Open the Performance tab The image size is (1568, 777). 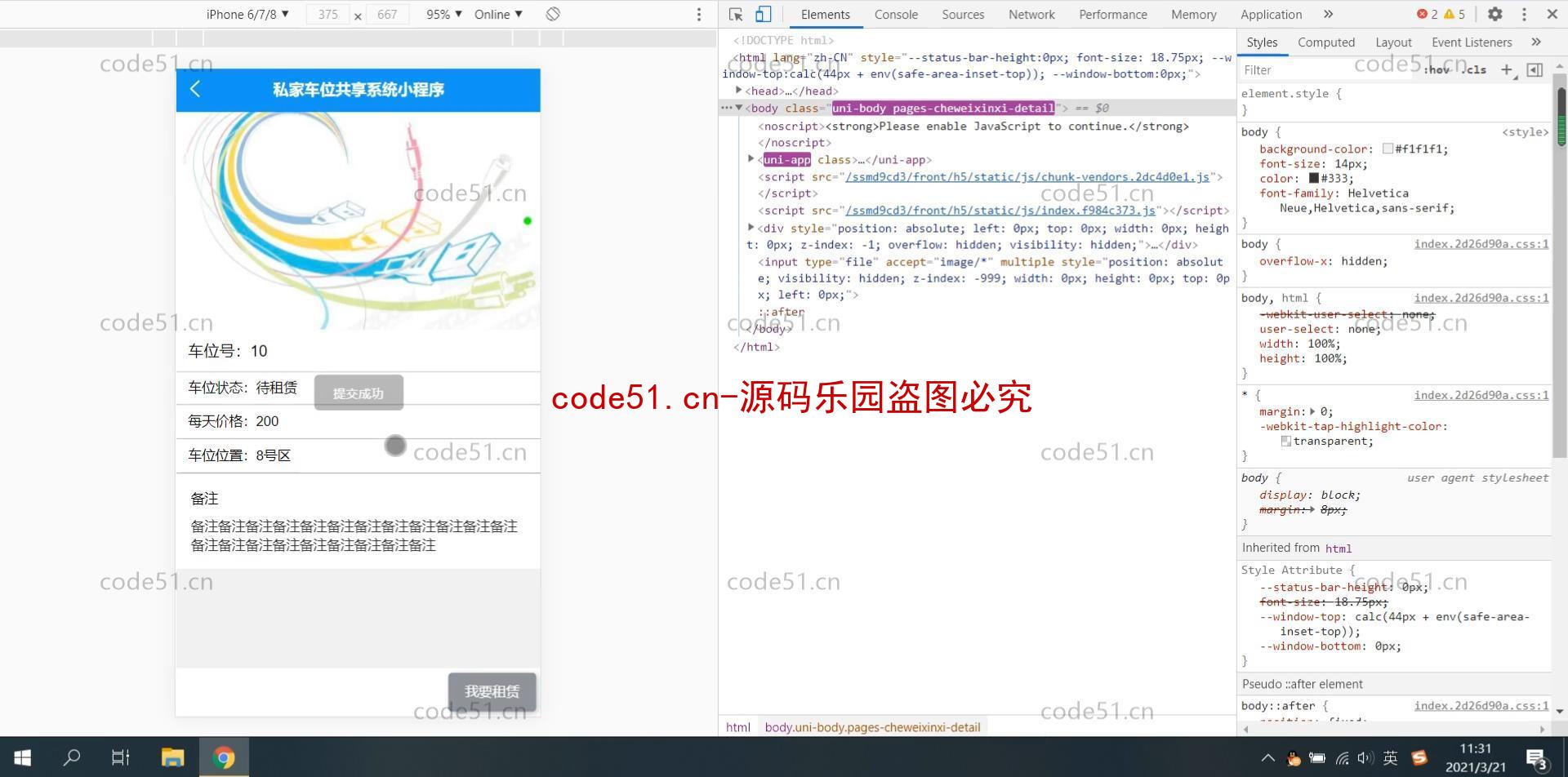(1112, 15)
